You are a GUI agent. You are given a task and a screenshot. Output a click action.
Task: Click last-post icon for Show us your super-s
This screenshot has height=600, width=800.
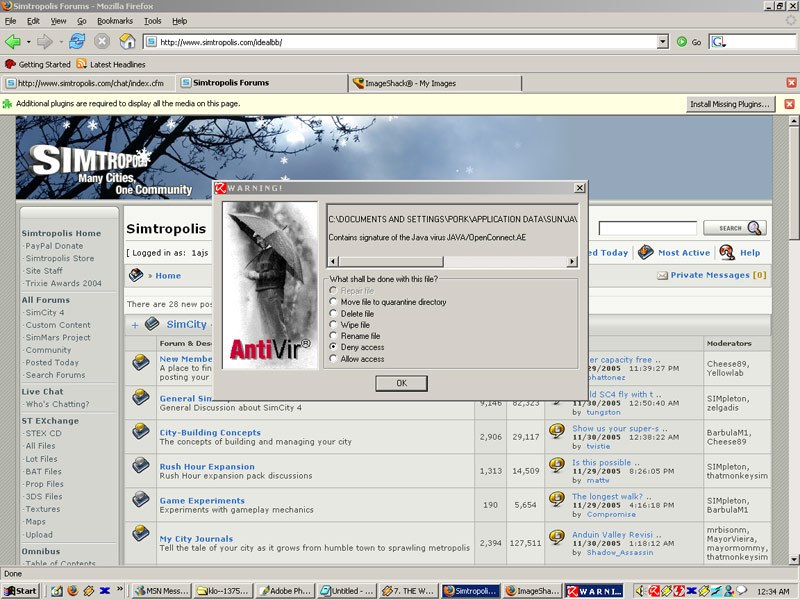pyautogui.click(x=557, y=431)
